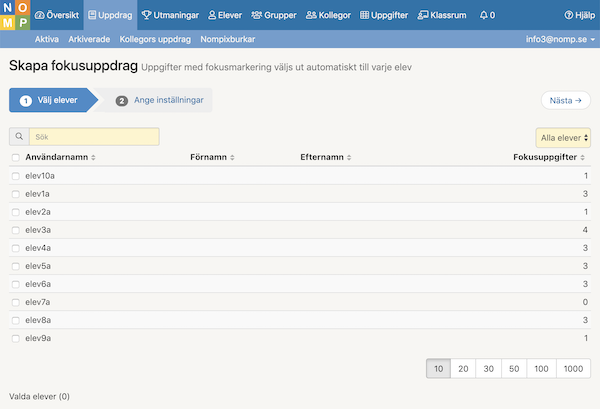Check the box for elev10a
600x409 pixels.
click(x=16, y=176)
